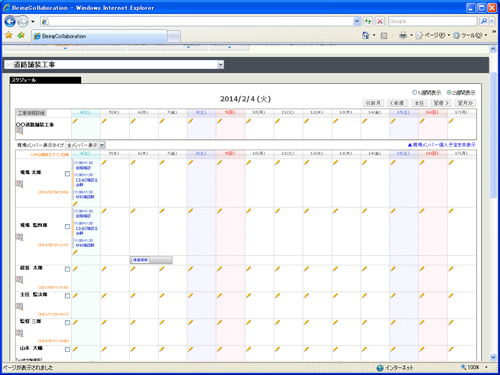Tick checkbox in row above 主任 member
500x375 pixels.
[x=67, y=269]
